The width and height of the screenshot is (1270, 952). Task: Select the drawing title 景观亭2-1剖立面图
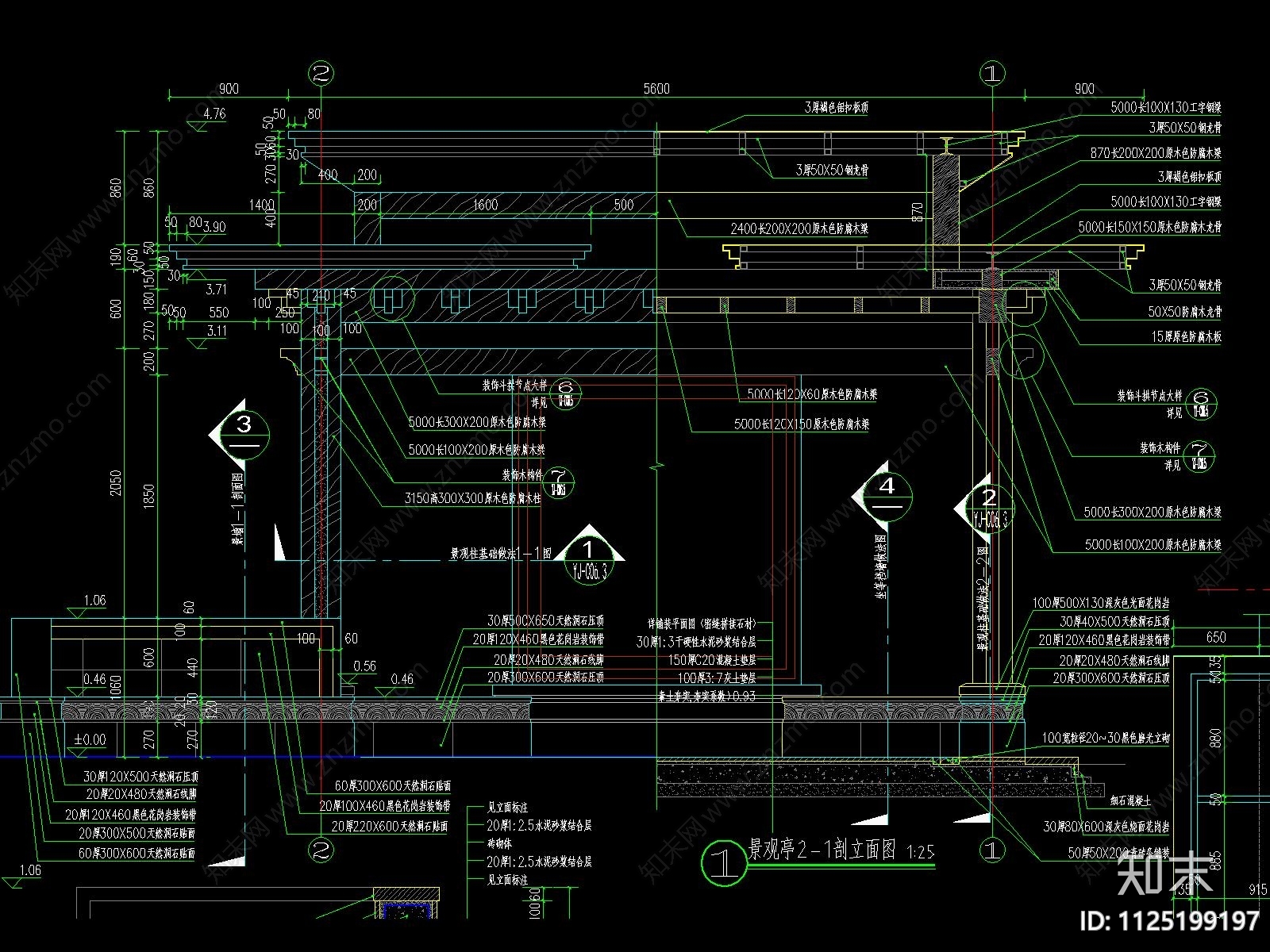822,851
